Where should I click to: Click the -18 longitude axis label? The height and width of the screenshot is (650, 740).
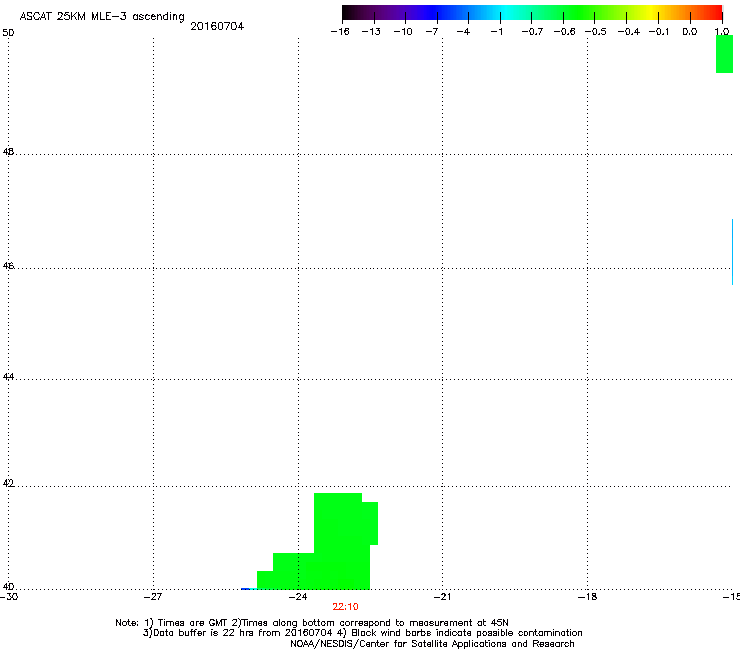coord(587,597)
